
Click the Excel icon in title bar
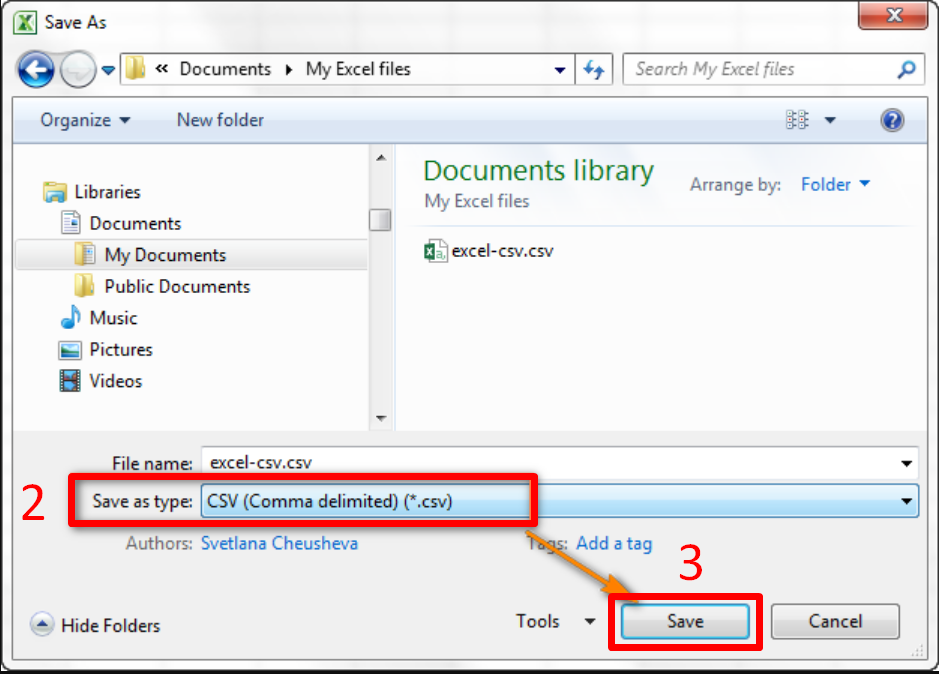click(x=25, y=23)
